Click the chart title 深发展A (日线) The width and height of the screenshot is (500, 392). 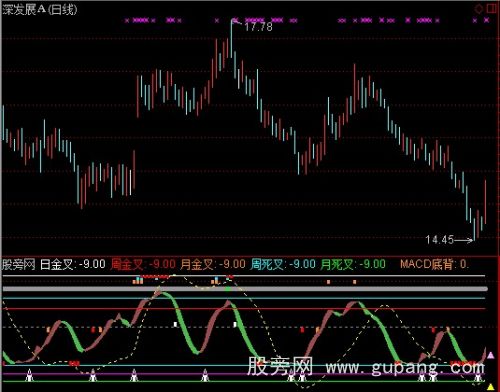[x=40, y=9]
